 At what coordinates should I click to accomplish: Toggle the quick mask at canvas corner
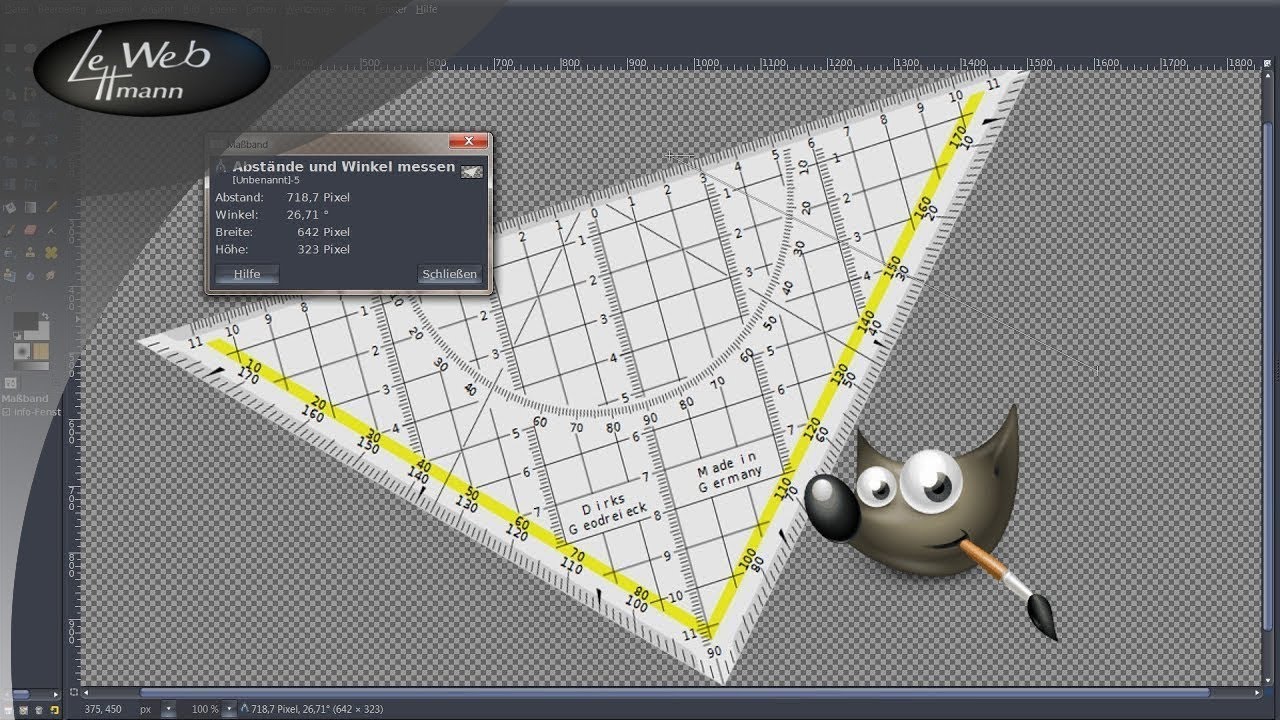(x=73, y=692)
